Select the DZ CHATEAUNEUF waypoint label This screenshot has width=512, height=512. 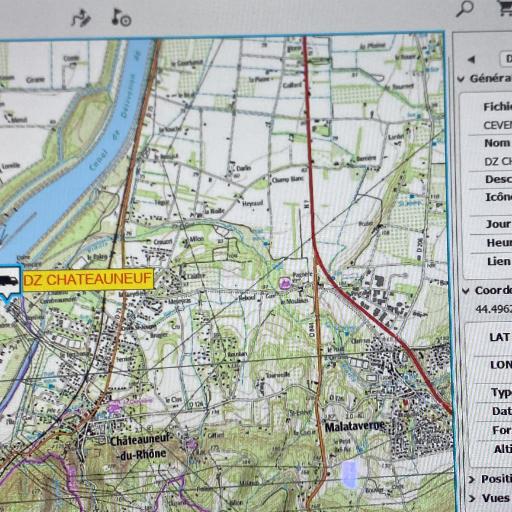click(88, 280)
